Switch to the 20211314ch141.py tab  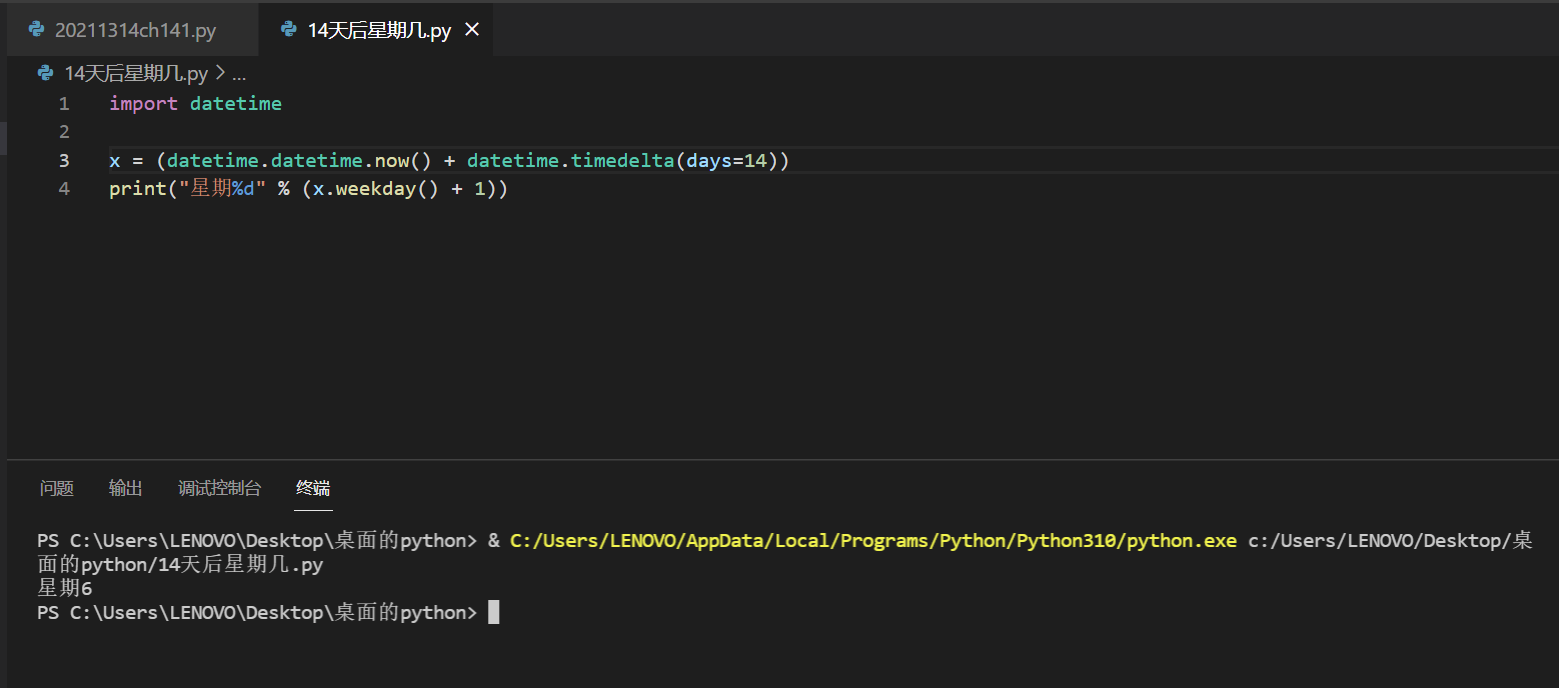135,30
